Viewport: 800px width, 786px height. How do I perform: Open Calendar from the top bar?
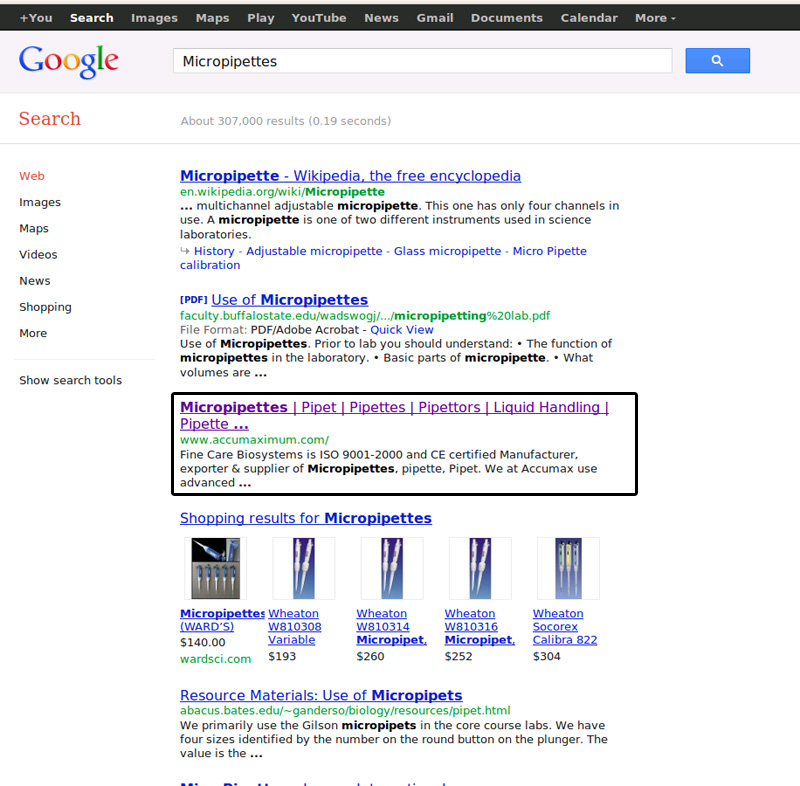tap(589, 18)
